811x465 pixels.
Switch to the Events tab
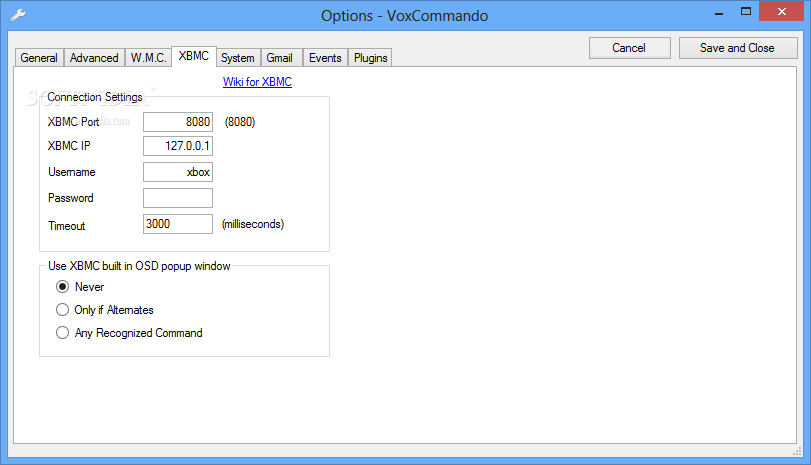click(325, 57)
